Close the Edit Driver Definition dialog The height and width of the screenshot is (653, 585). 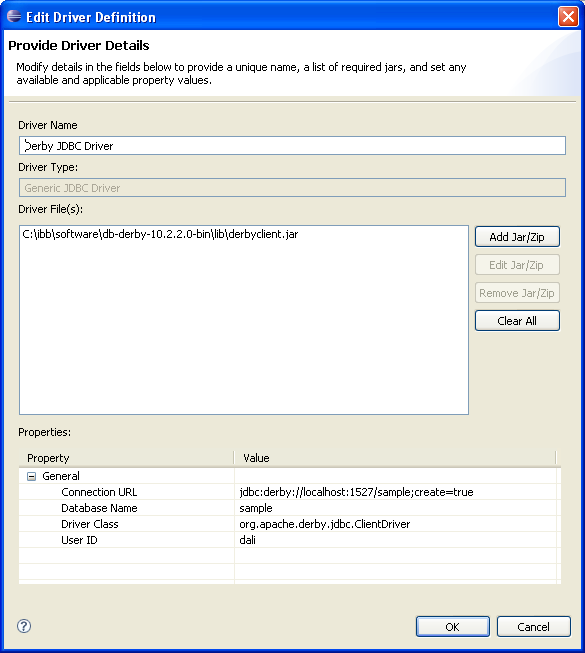[x=568, y=17]
